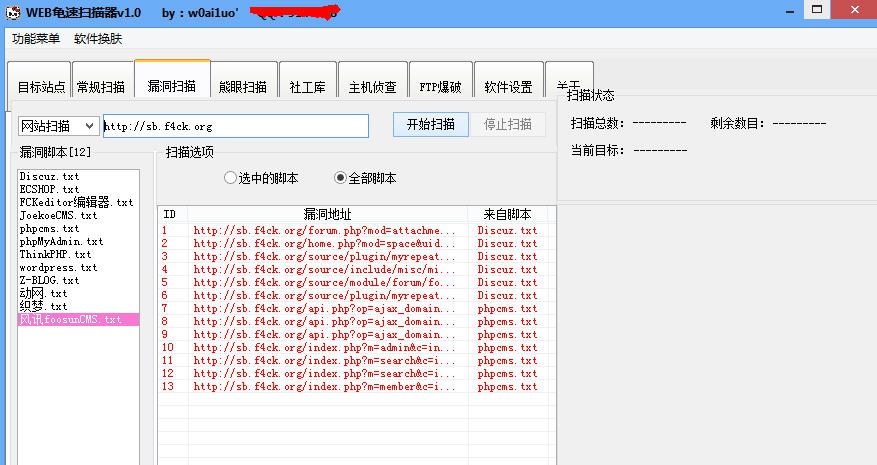
Task: Click Discuz.txt source cell in row 1
Action: [x=507, y=230]
